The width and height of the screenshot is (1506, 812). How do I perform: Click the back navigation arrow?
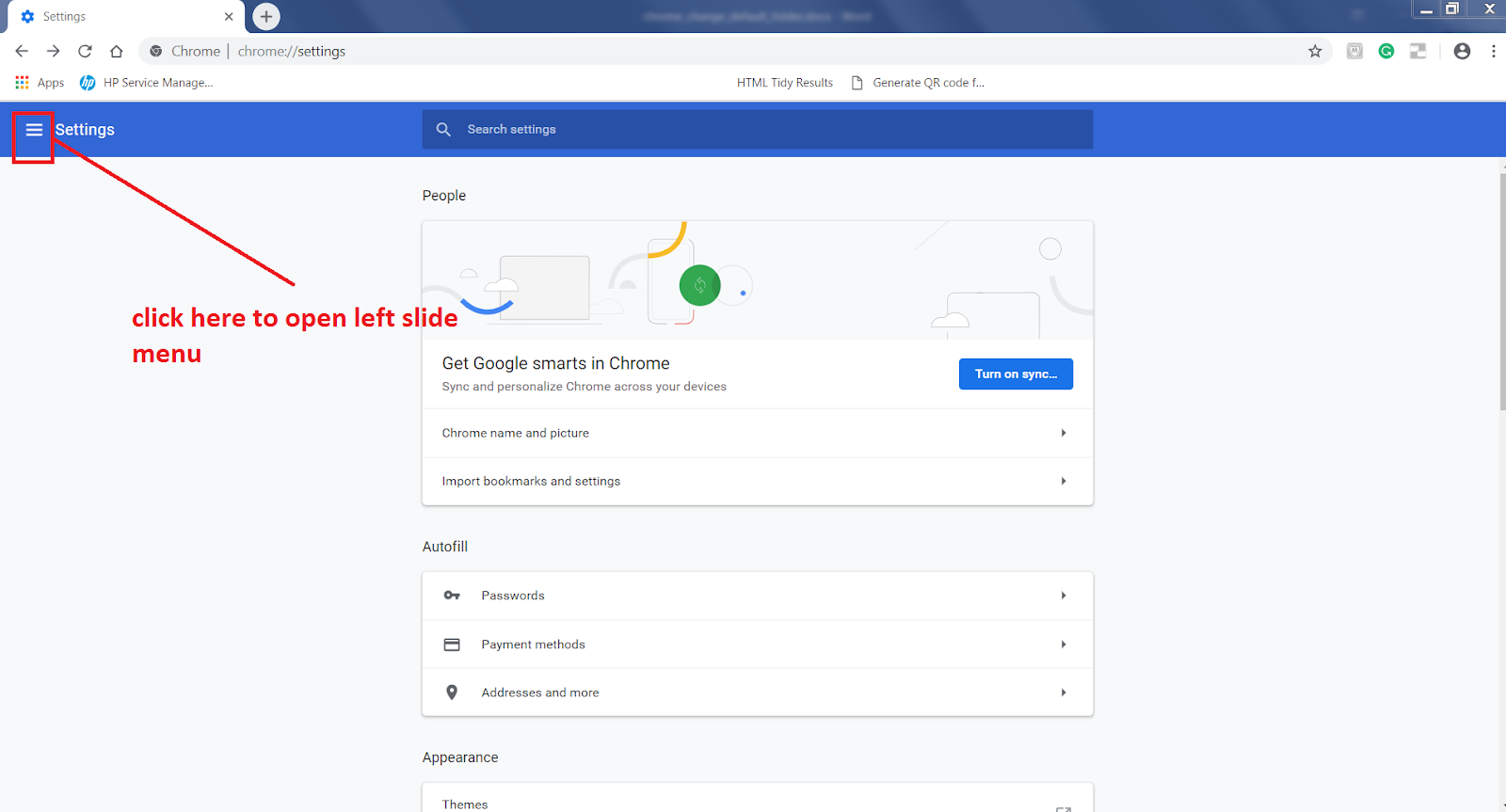point(22,51)
